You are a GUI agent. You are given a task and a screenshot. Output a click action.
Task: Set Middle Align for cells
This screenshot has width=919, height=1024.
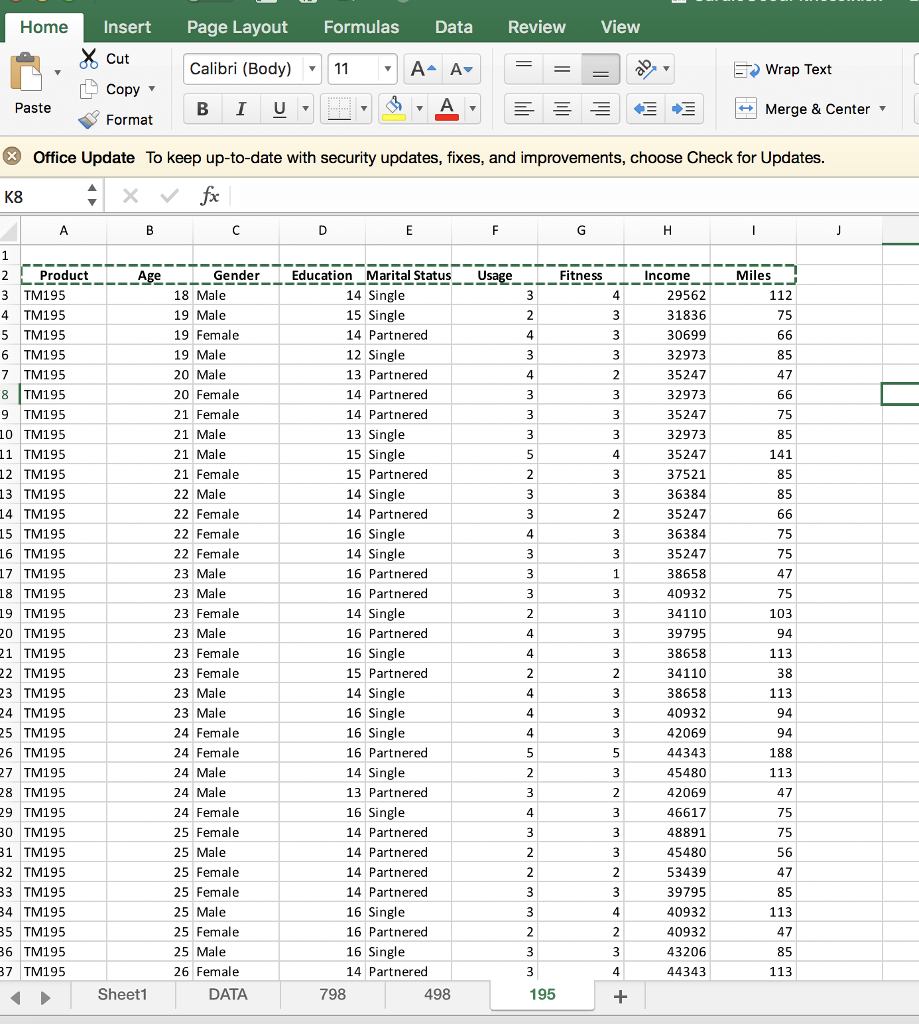point(562,69)
